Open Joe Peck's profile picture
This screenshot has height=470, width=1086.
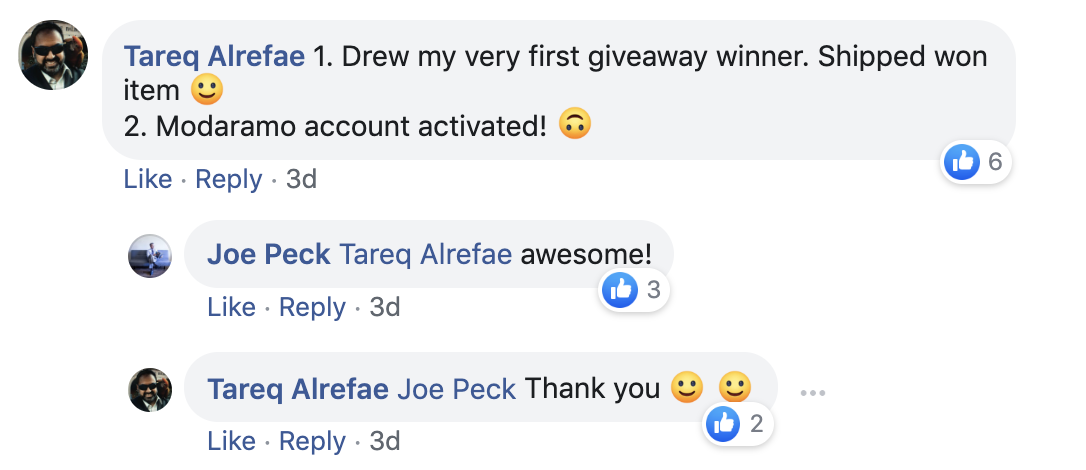(150, 256)
